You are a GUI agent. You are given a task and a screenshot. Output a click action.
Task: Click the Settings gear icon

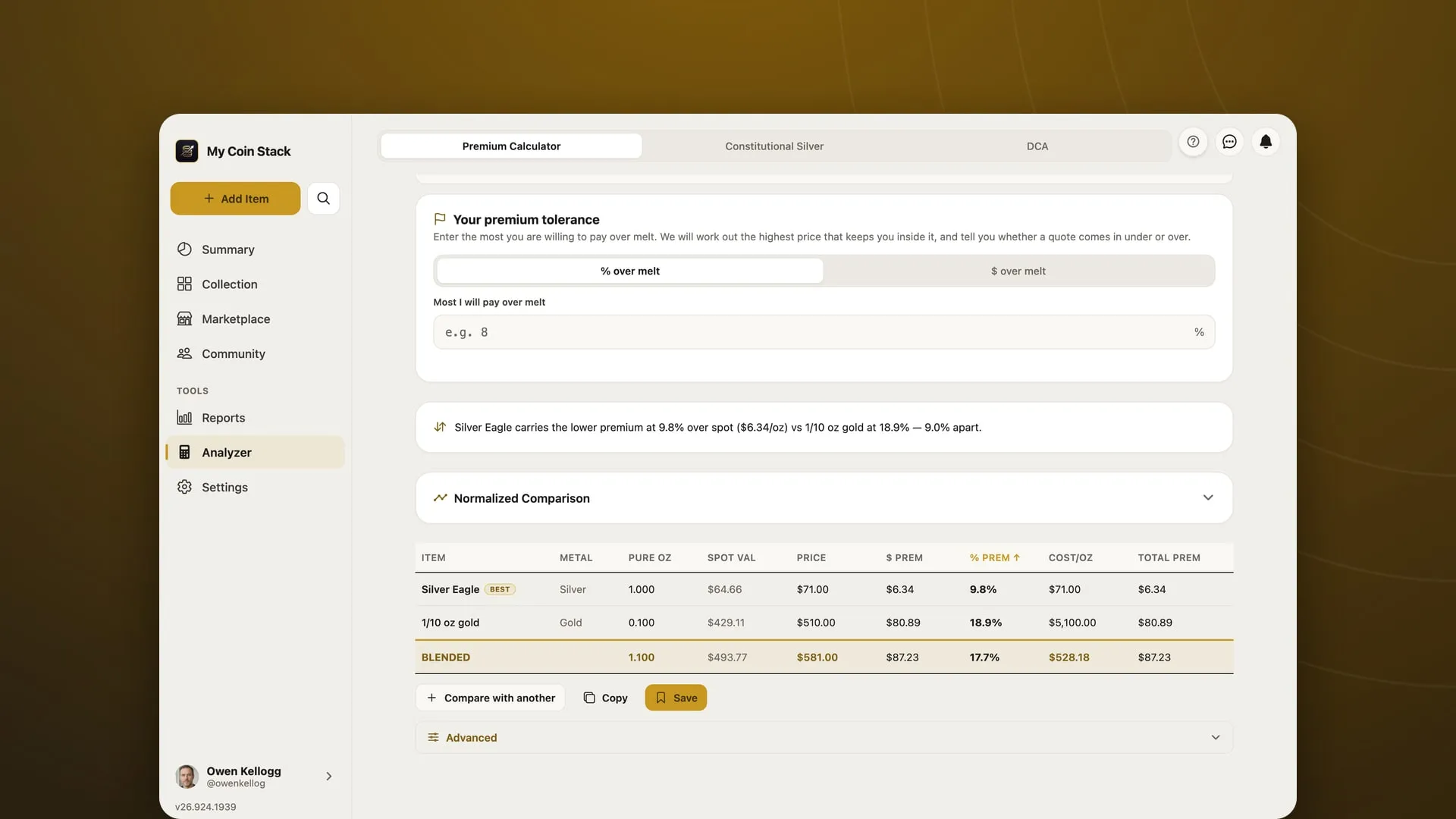(x=184, y=488)
